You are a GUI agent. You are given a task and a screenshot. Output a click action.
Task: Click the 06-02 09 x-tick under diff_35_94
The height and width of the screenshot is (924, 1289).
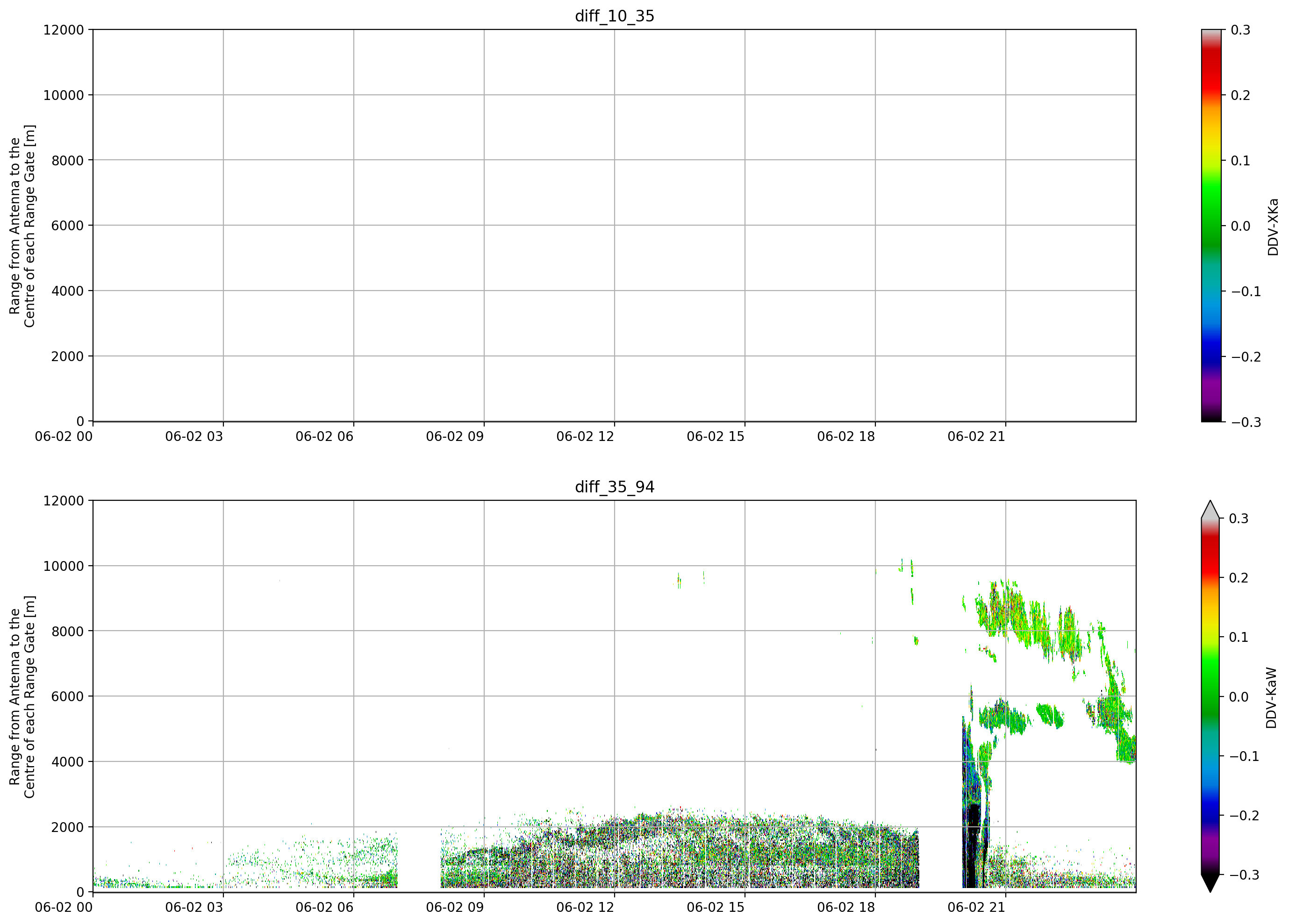click(455, 907)
